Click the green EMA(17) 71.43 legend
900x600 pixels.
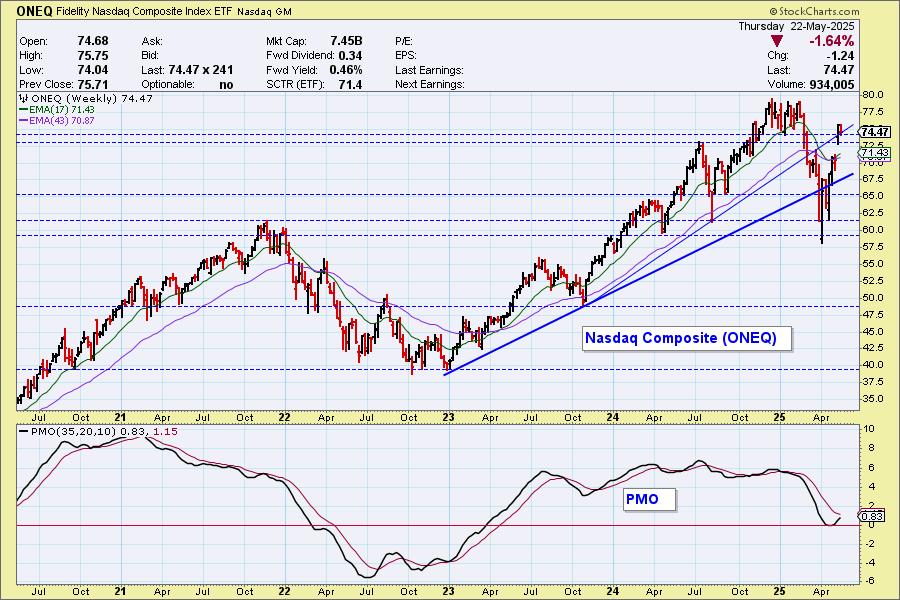pyautogui.click(x=57, y=110)
